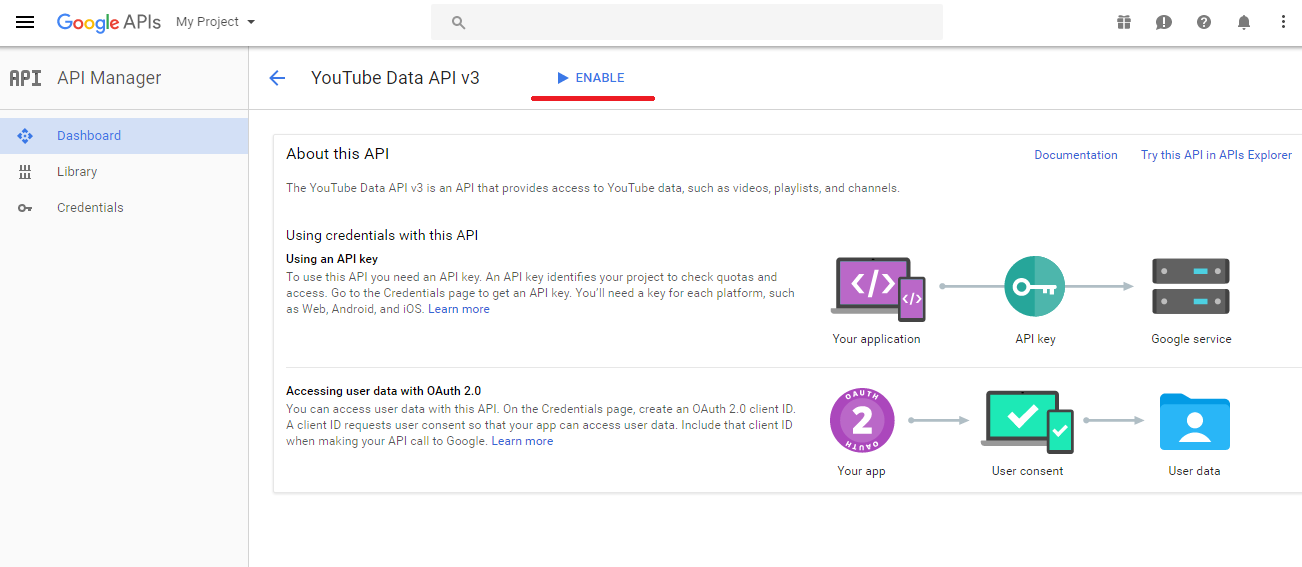Click the Google APIs logo
The image size is (1302, 567).
pyautogui.click(x=108, y=22)
